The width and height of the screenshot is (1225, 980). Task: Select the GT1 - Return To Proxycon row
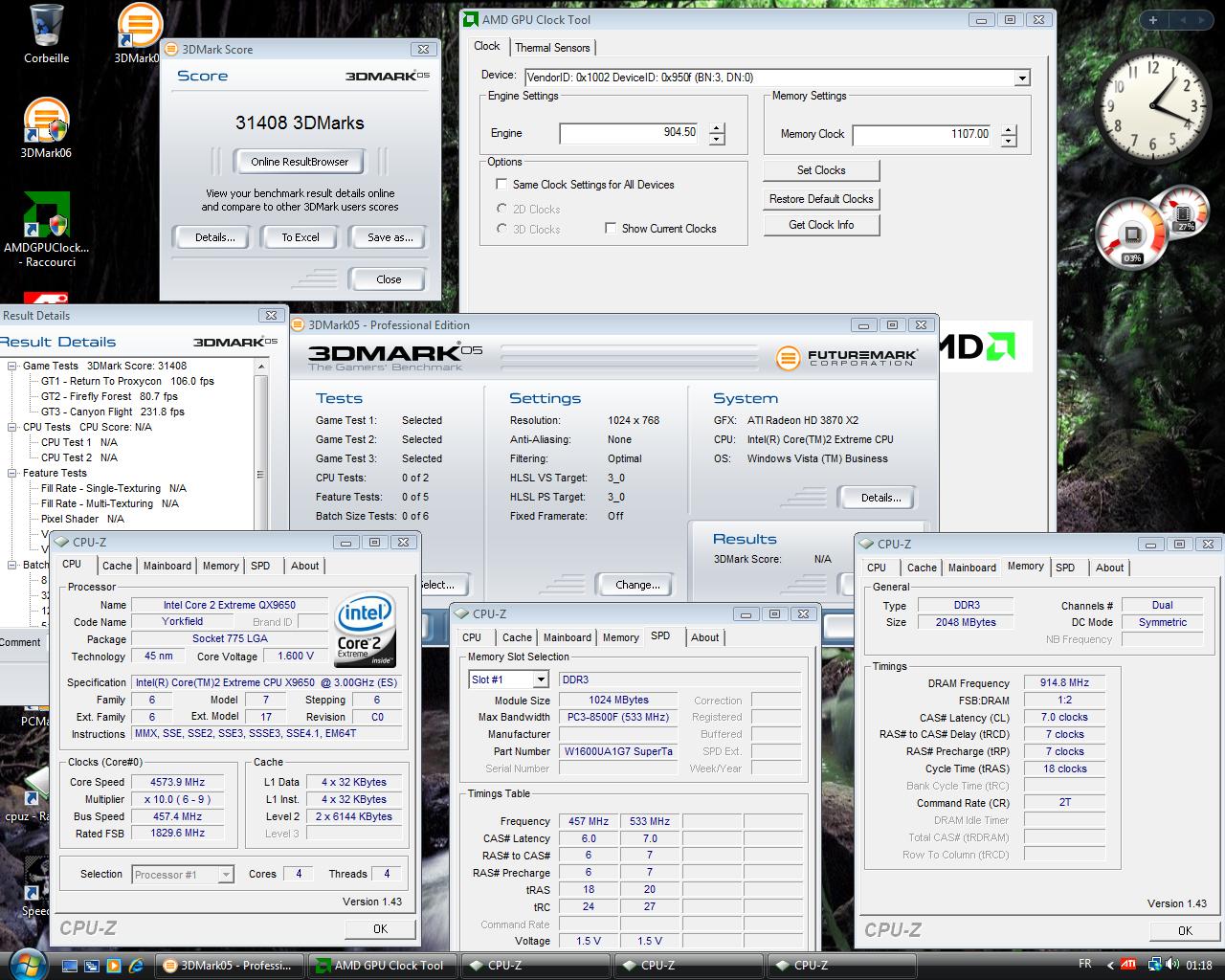coord(127,381)
